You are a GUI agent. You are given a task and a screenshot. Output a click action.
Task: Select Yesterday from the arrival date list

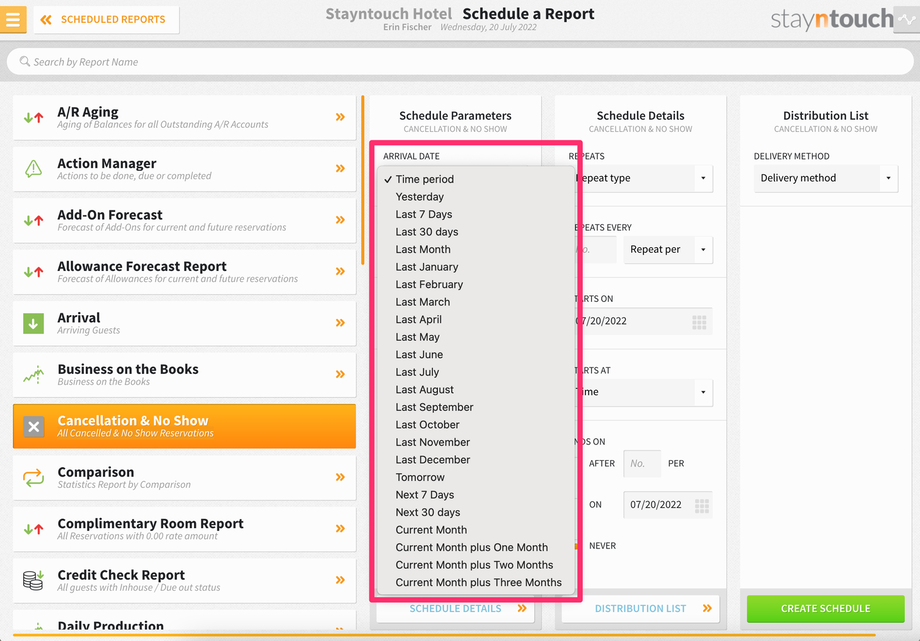475,197
